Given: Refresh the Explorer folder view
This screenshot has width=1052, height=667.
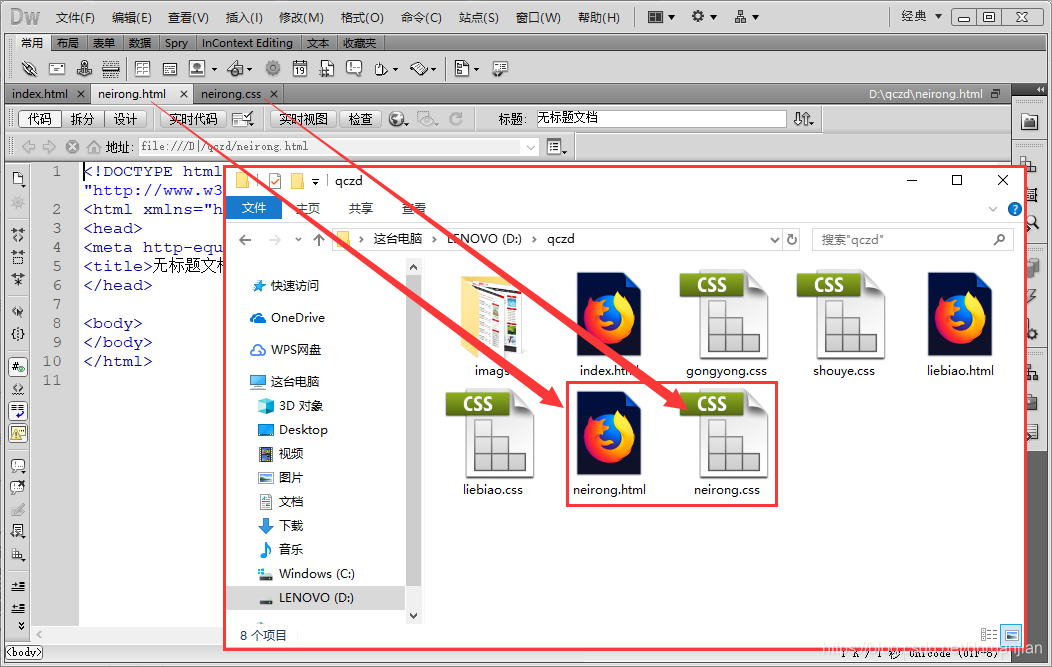Looking at the screenshot, I should [x=792, y=240].
